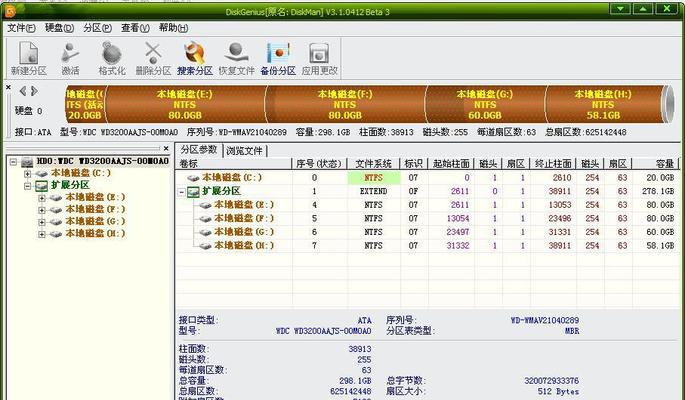Click the 删除分区 (Delete Partition) toolbar icon
685x400 pixels.
(153, 58)
